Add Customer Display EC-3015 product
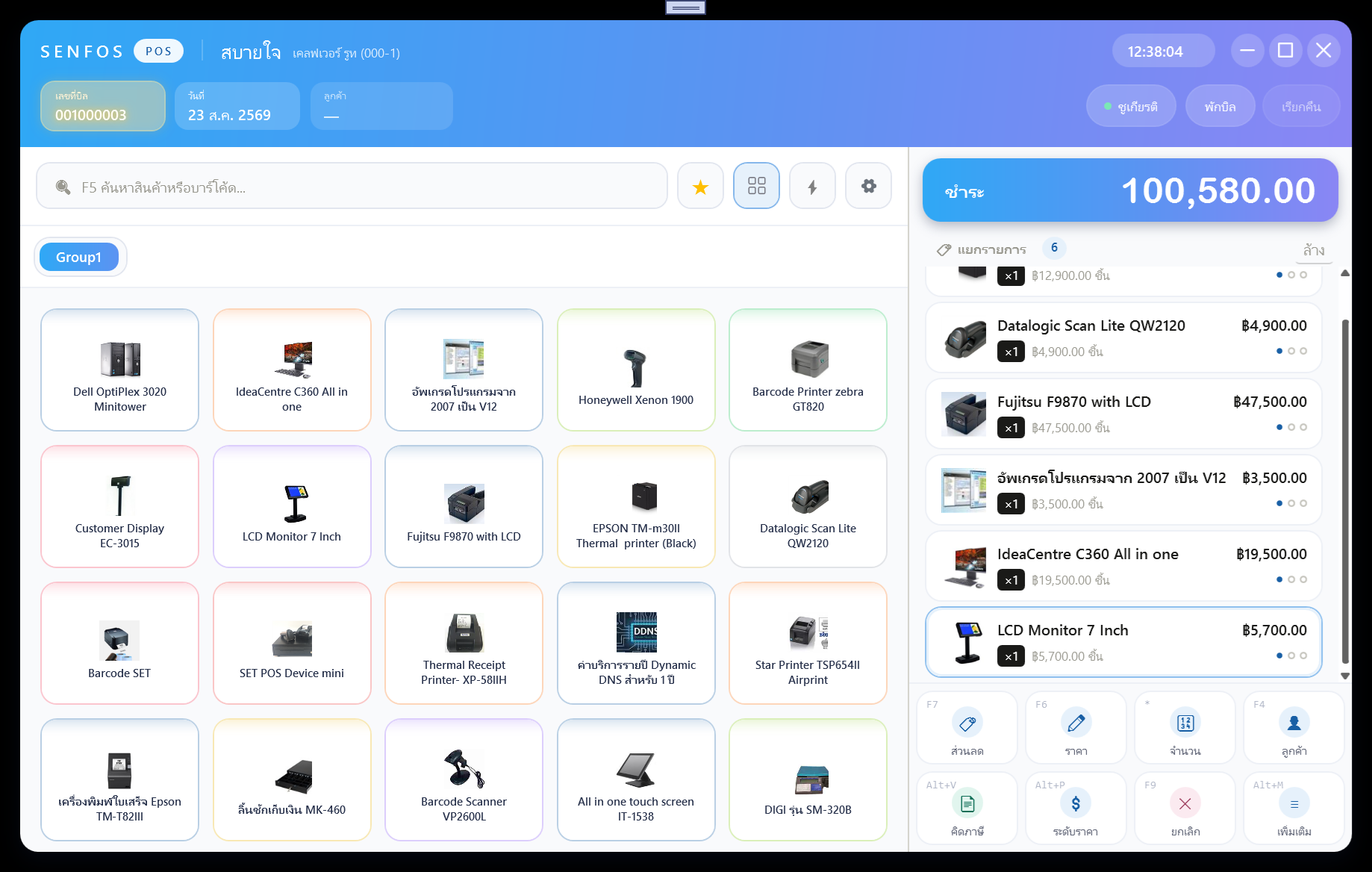 [x=119, y=506]
